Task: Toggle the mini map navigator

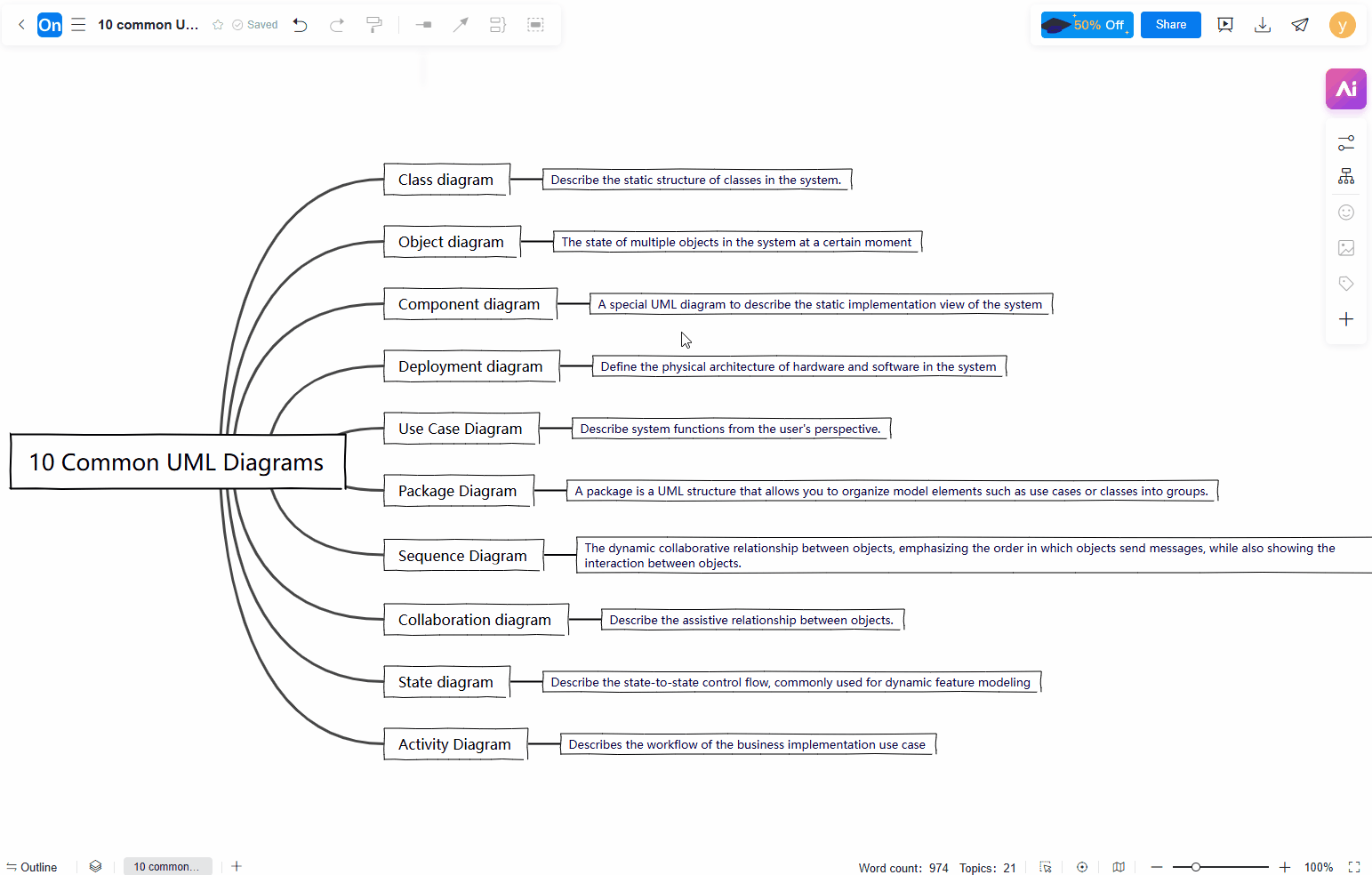Action: [x=1119, y=867]
